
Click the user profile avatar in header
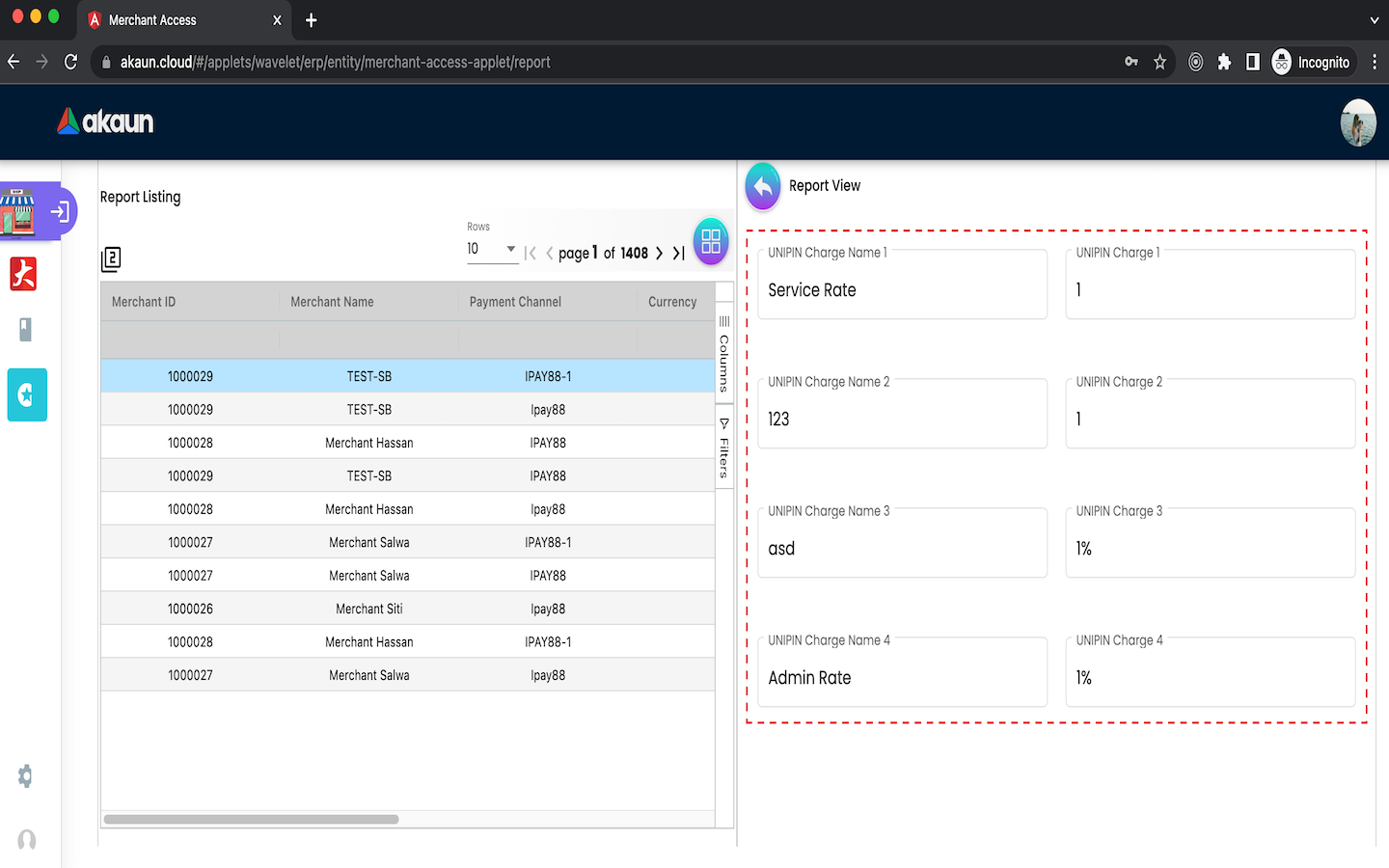1357,122
